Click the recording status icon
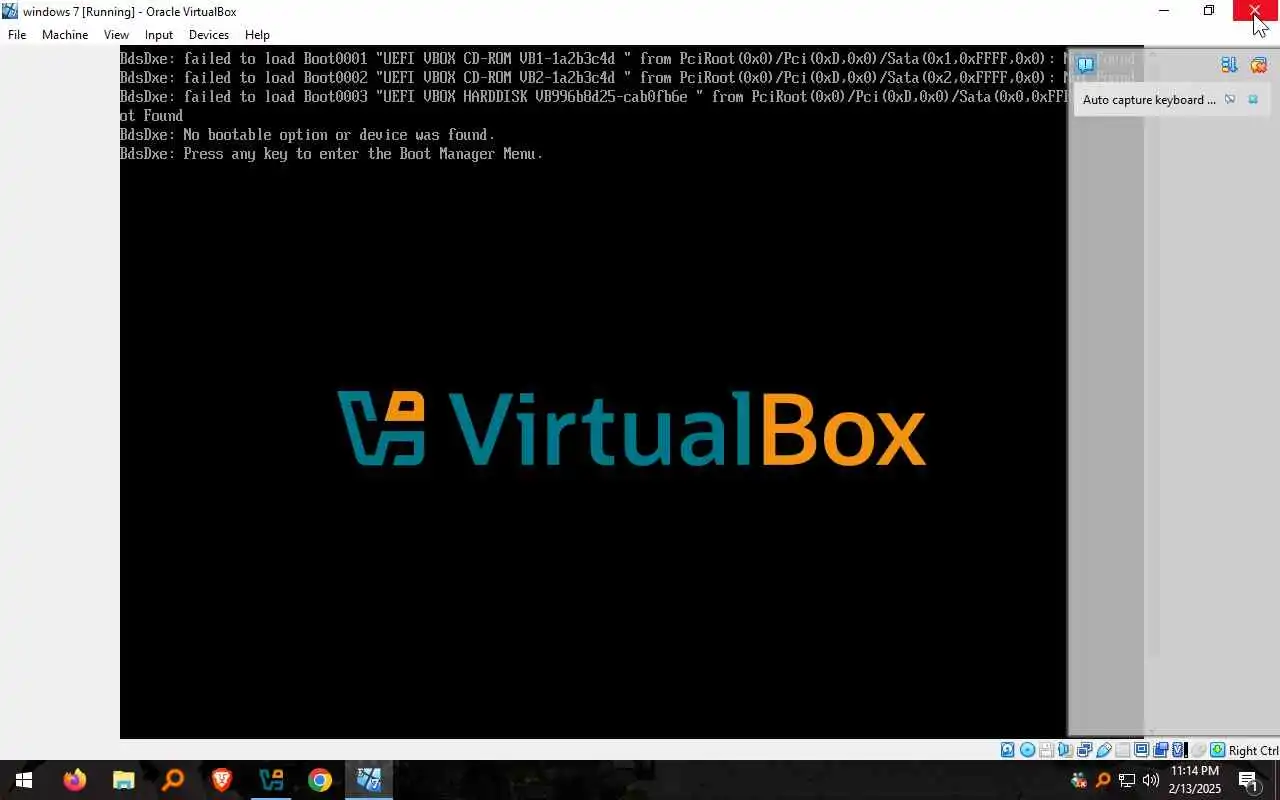Viewport: 1280px width, 800px height. [1160, 750]
